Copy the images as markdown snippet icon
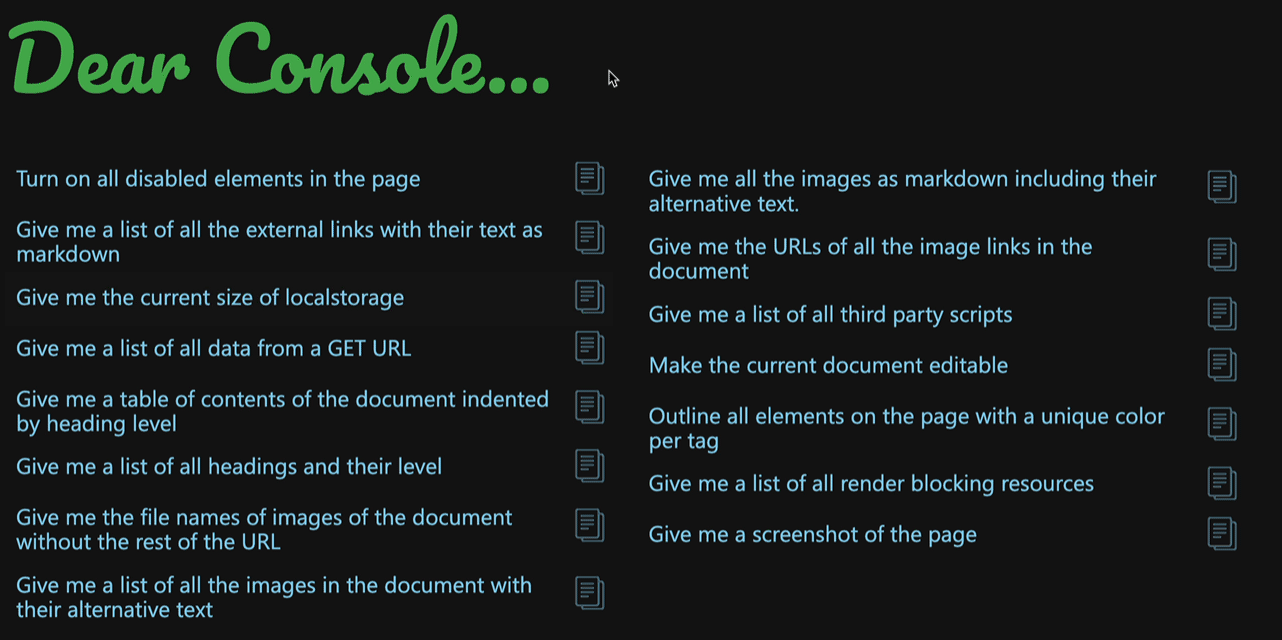 pos(1221,187)
